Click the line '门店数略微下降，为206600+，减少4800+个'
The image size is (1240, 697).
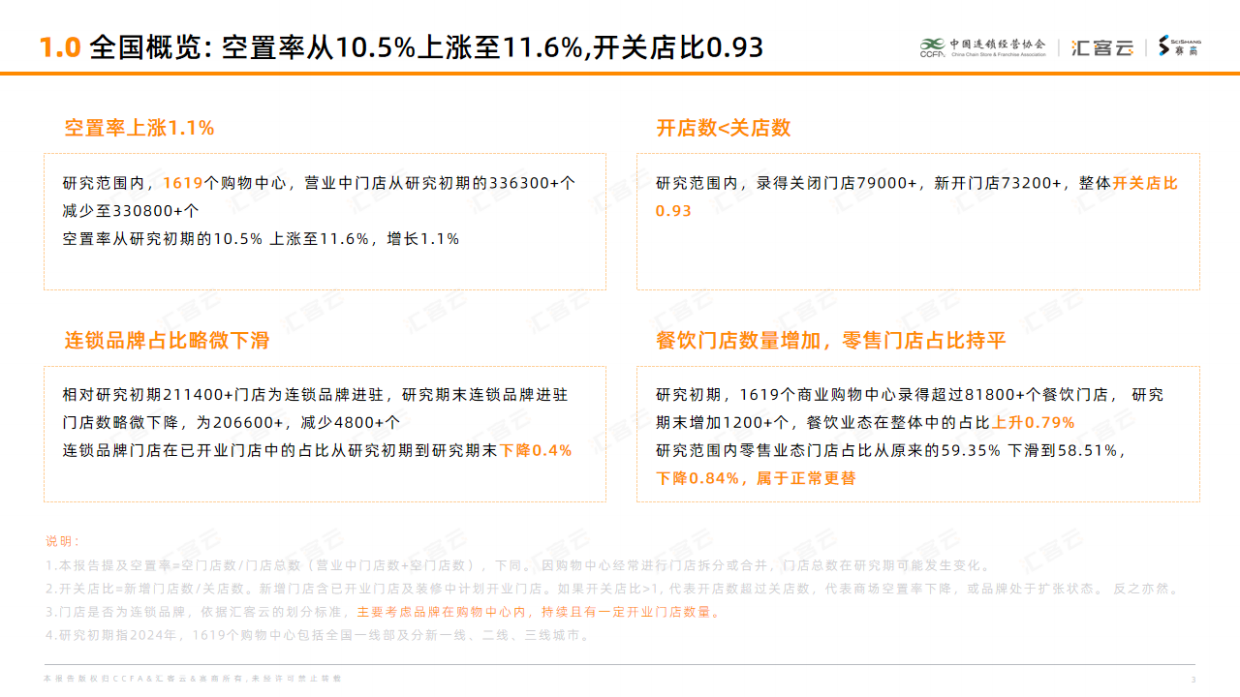click(231, 423)
